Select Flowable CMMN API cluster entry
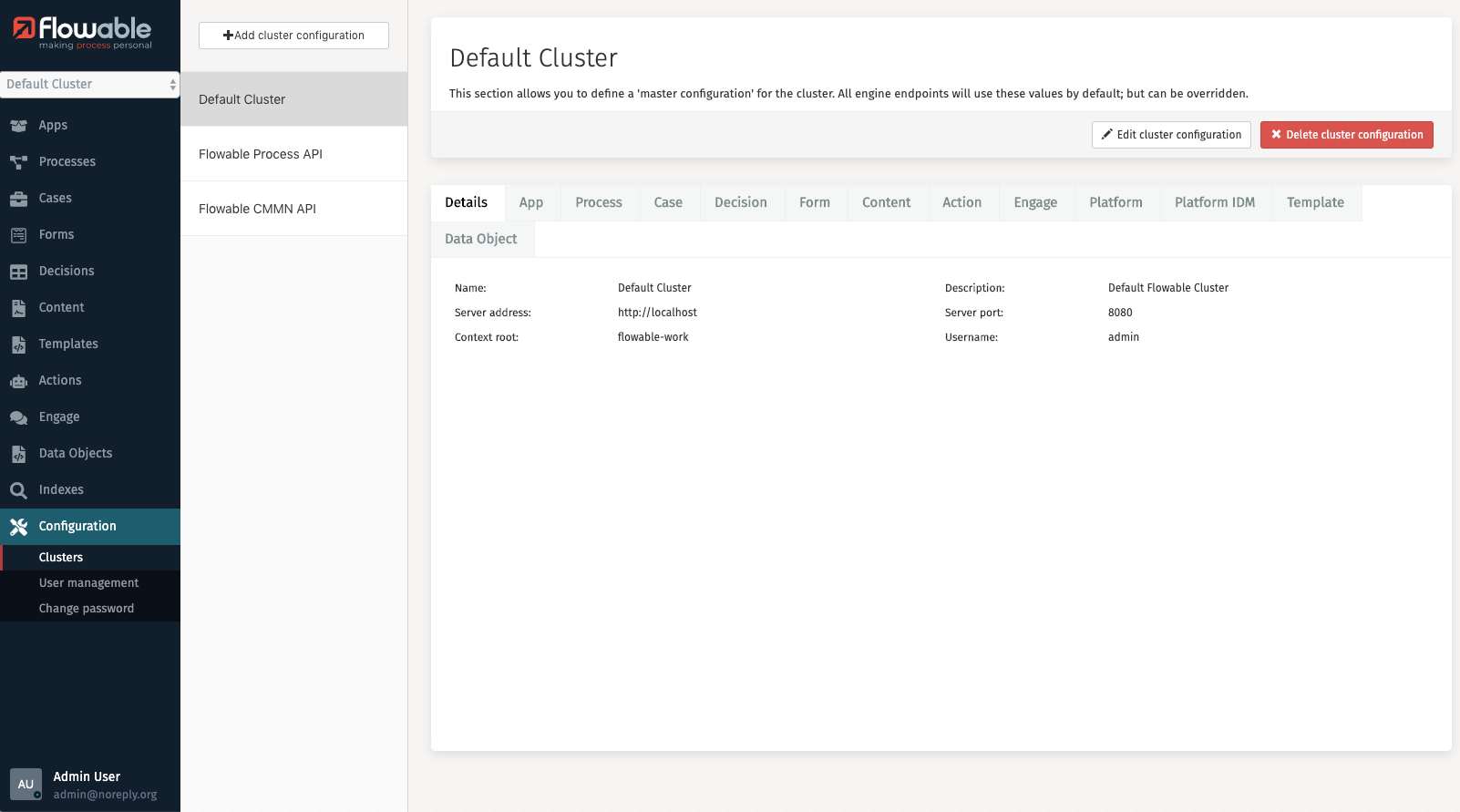Screen dimensions: 1460x812 point(257,209)
